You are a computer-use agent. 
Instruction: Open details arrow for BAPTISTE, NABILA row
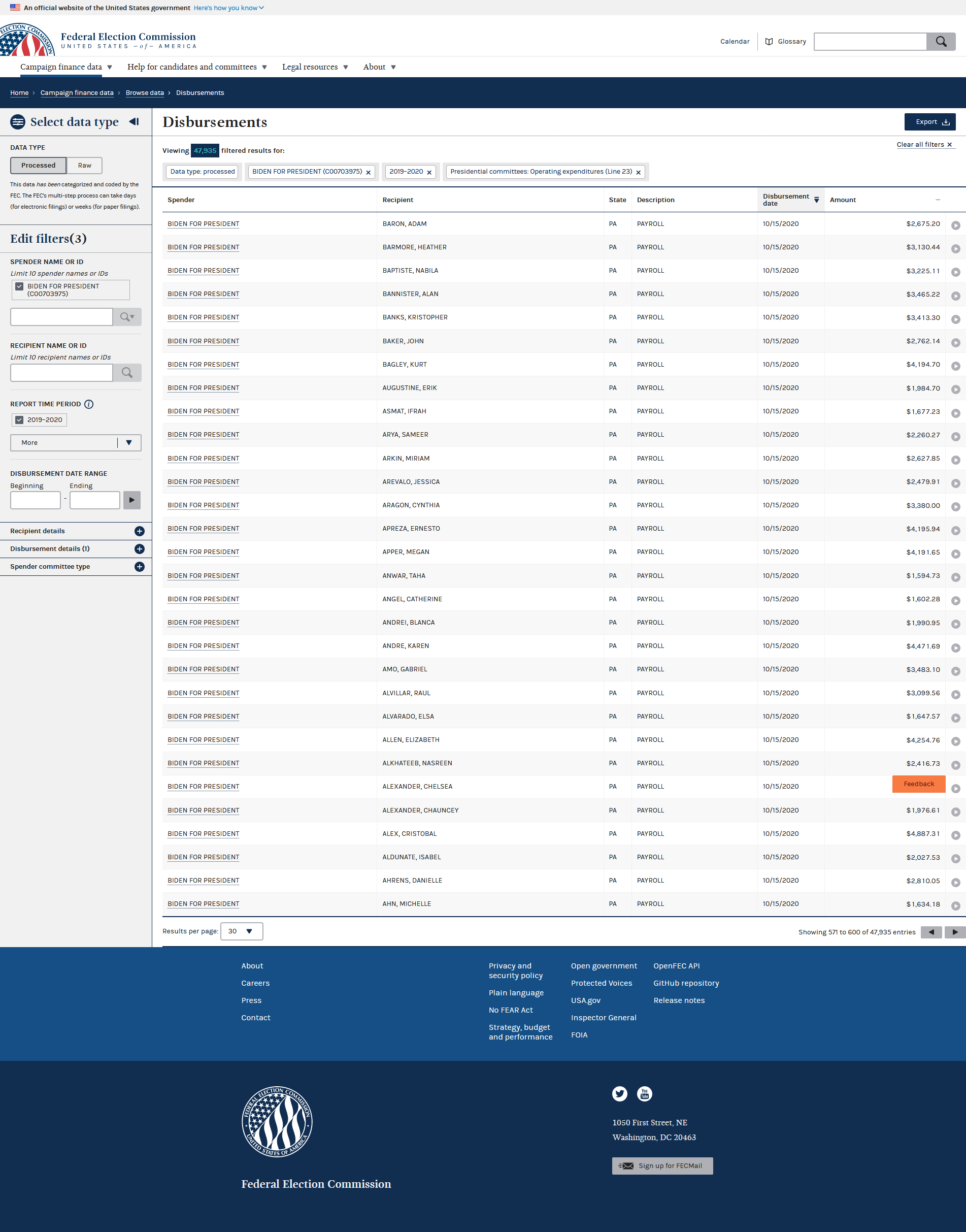point(955,272)
